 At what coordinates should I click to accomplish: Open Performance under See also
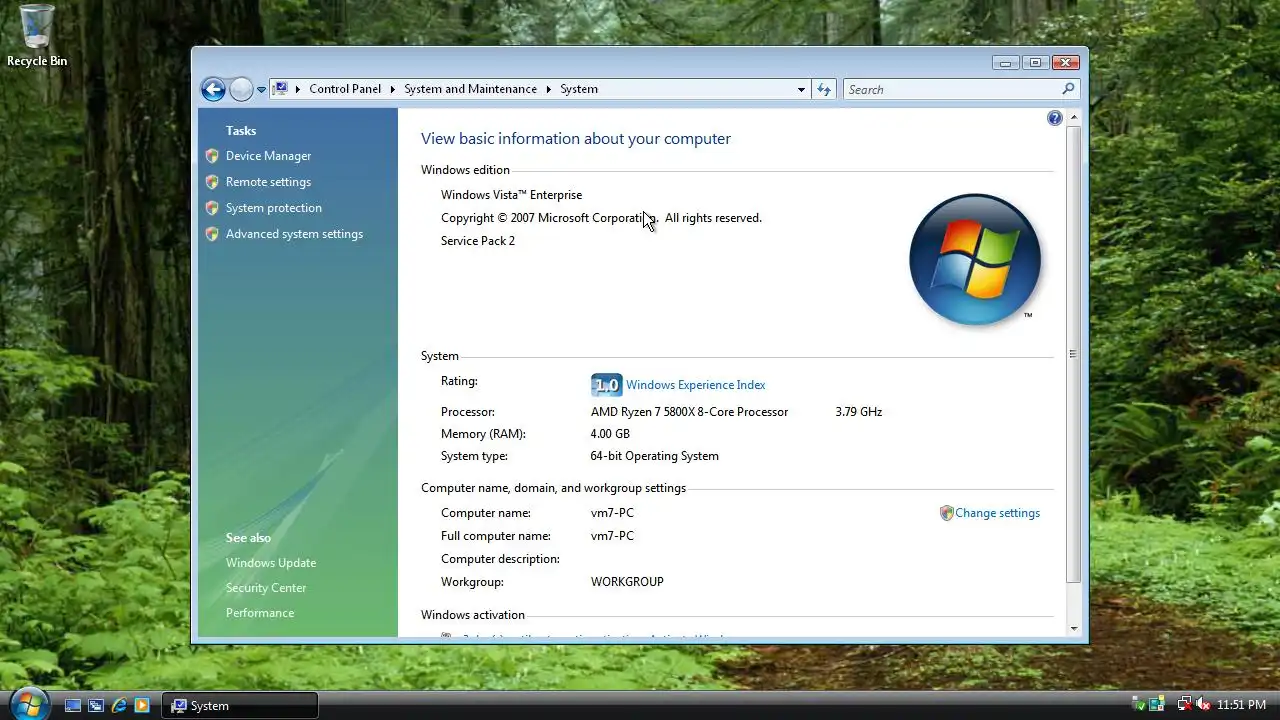click(260, 613)
